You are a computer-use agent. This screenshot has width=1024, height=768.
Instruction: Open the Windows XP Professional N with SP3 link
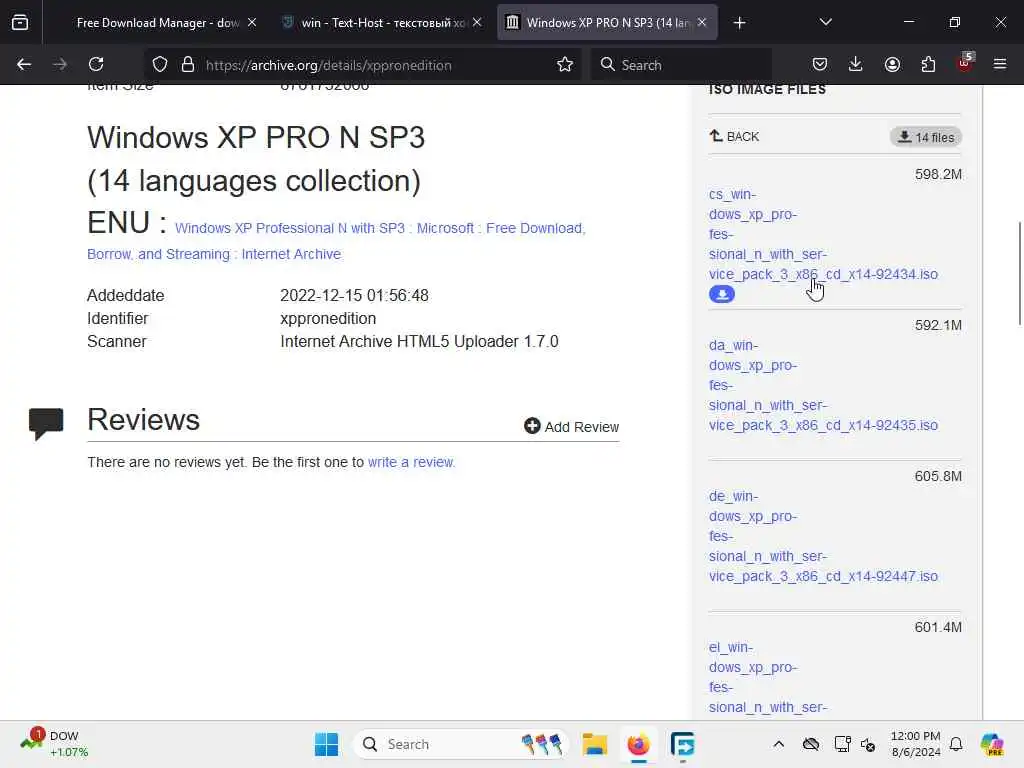336,241
